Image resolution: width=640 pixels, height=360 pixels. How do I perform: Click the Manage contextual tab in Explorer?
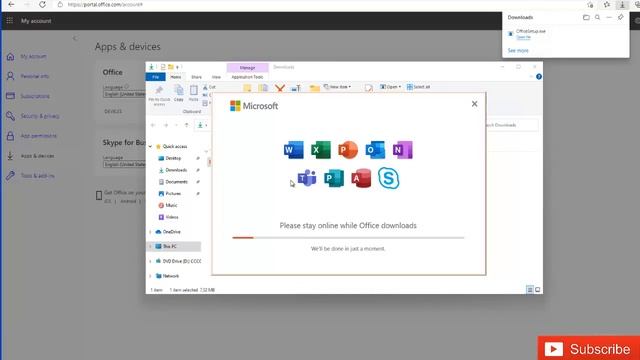coord(247,67)
